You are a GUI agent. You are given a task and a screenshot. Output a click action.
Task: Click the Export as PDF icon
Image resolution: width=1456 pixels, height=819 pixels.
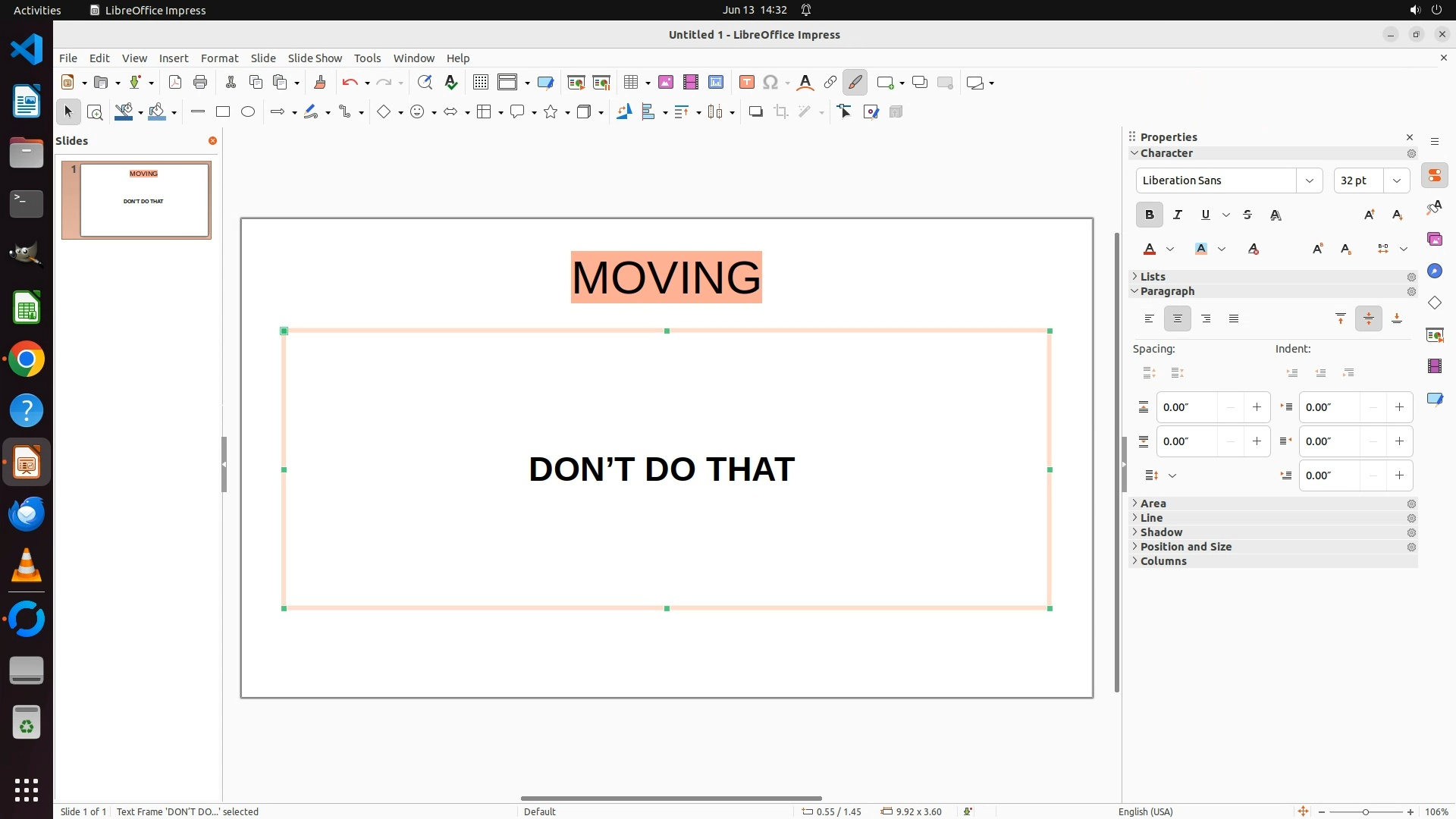(x=175, y=83)
